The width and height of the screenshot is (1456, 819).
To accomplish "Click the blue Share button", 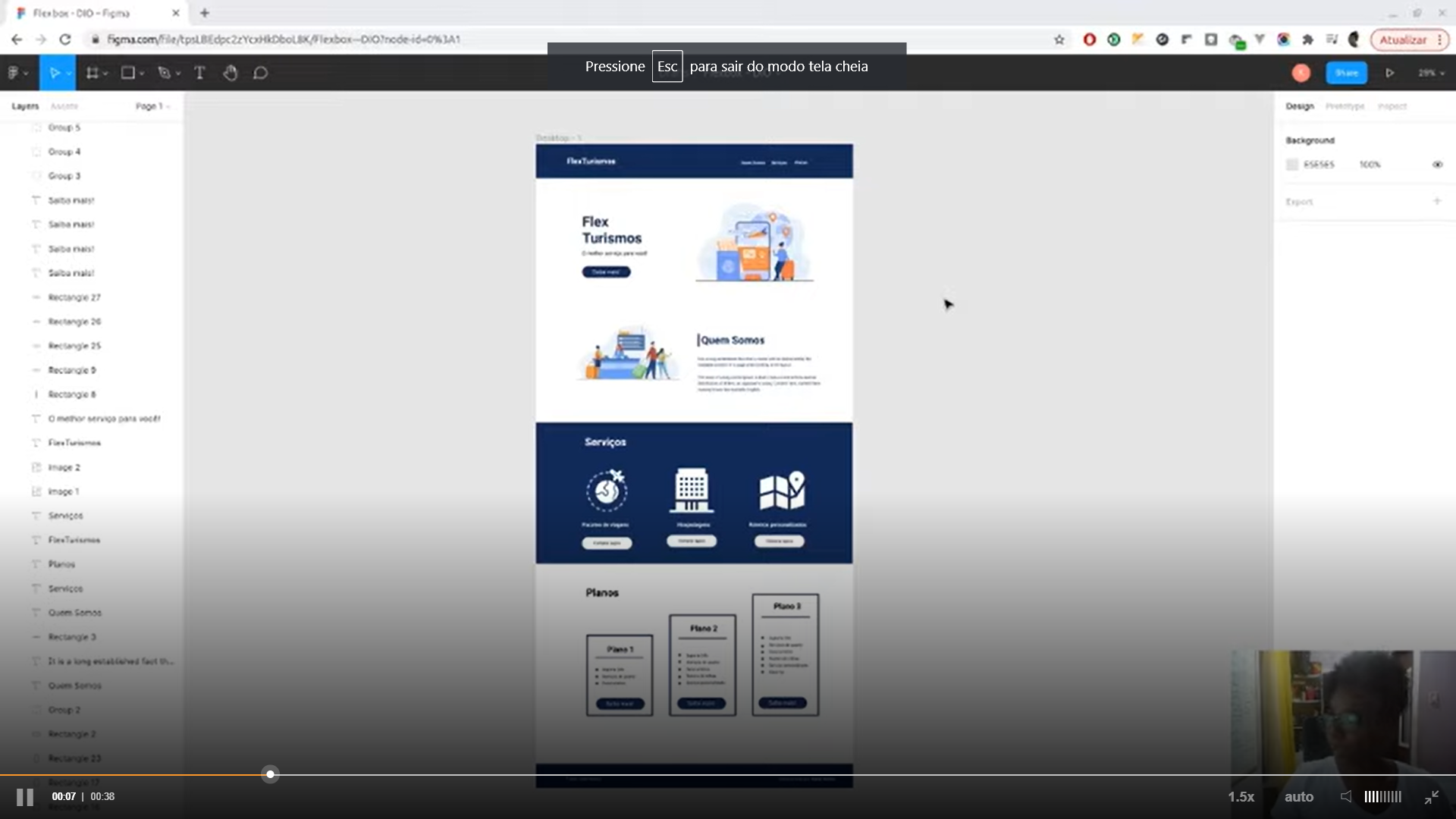I will 1347,73.
